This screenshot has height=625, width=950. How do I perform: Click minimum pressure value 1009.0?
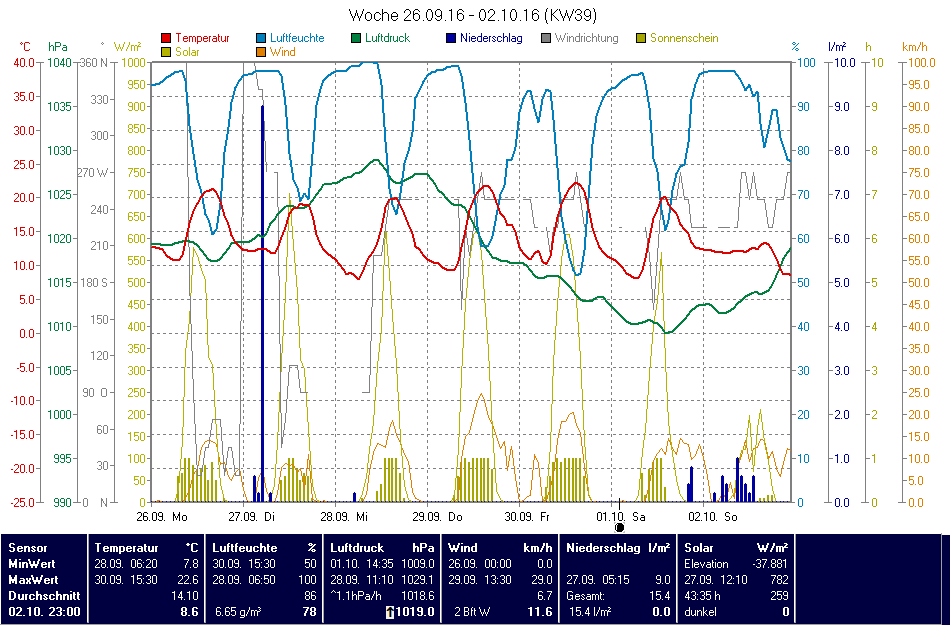coord(418,564)
